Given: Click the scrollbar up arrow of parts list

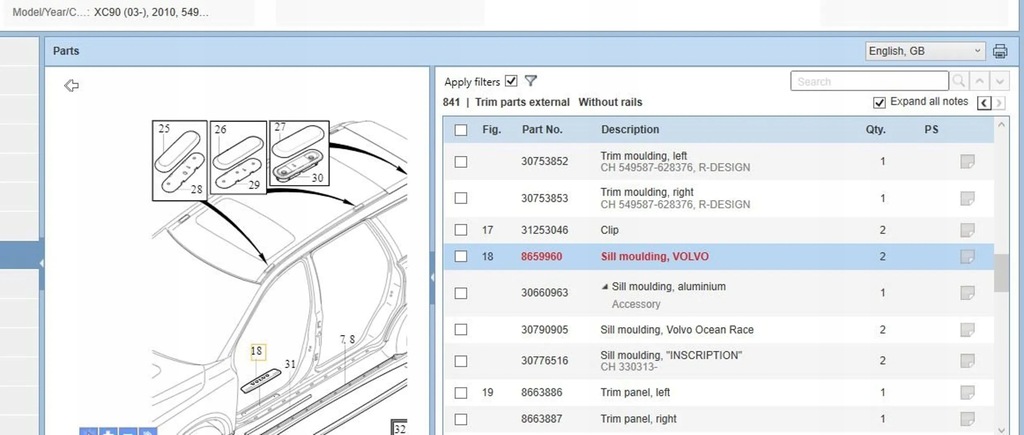Looking at the screenshot, I should click(1001, 124).
